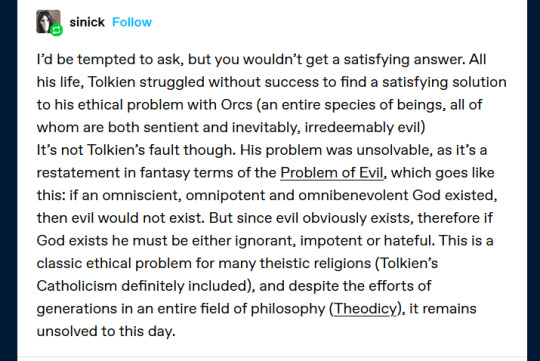The width and height of the screenshot is (540, 361).
Task: Click the word philosophy before Theodicy link
Action: [288, 309]
